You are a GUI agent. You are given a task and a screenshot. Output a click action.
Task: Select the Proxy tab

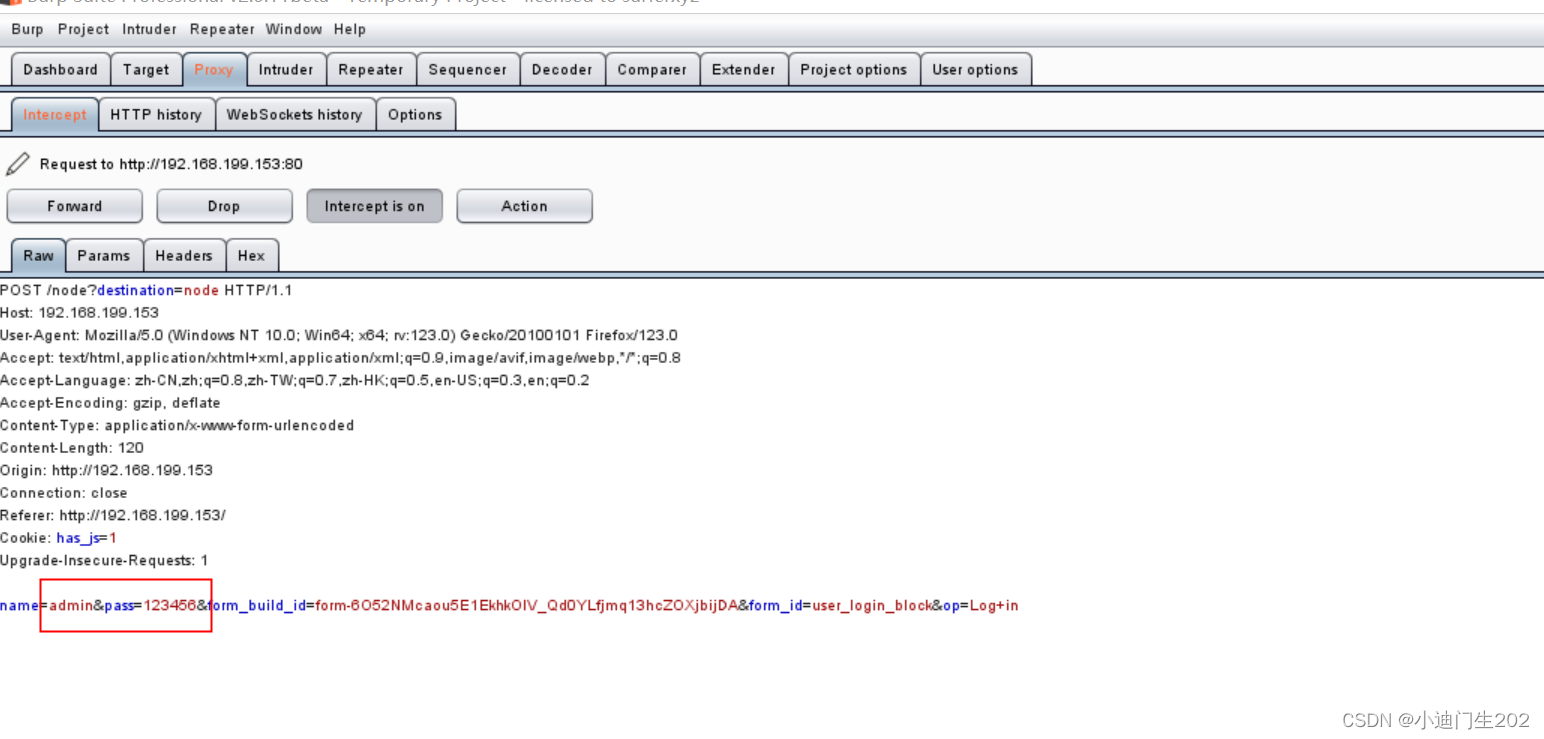pos(214,70)
